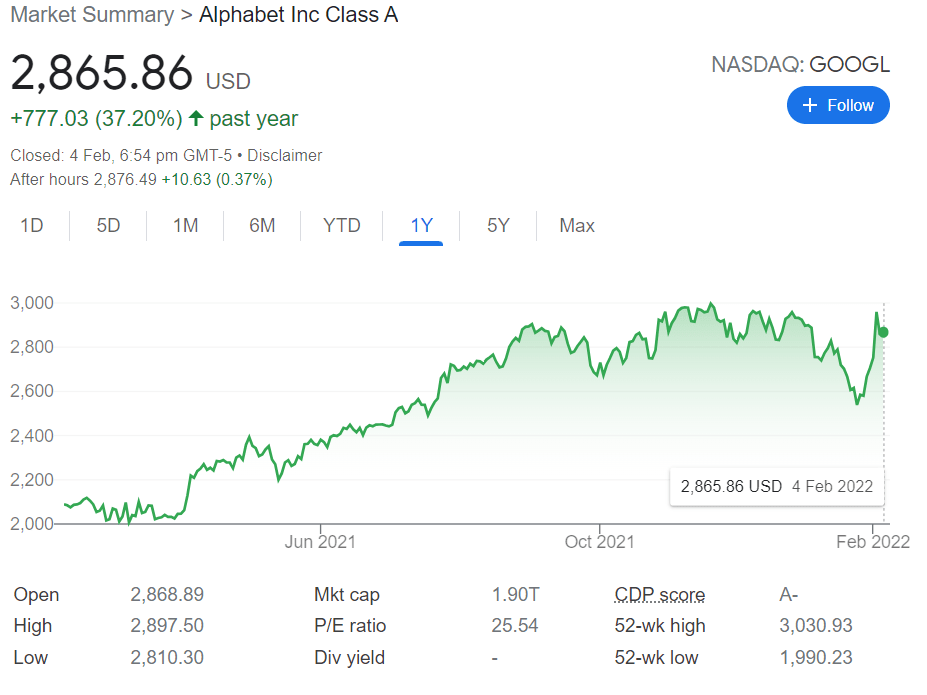Select the 6M chart range
Screen dimensions: 927x695
262,225
